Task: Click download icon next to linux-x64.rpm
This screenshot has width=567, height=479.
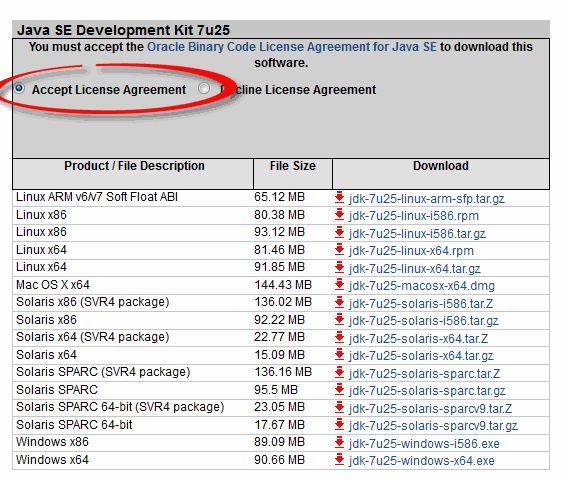Action: pyautogui.click(x=339, y=250)
